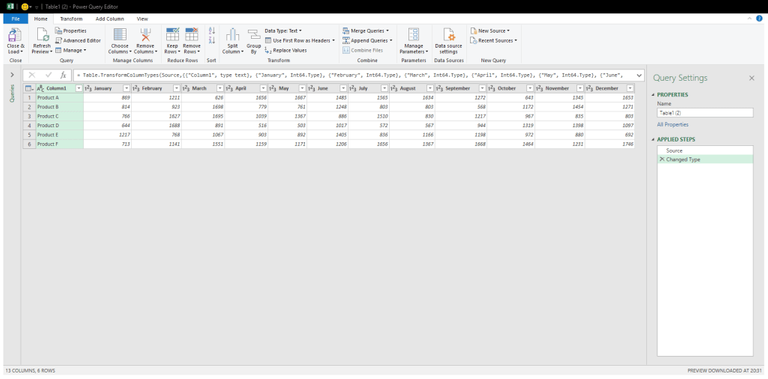Select the Product A cell

point(59,97)
